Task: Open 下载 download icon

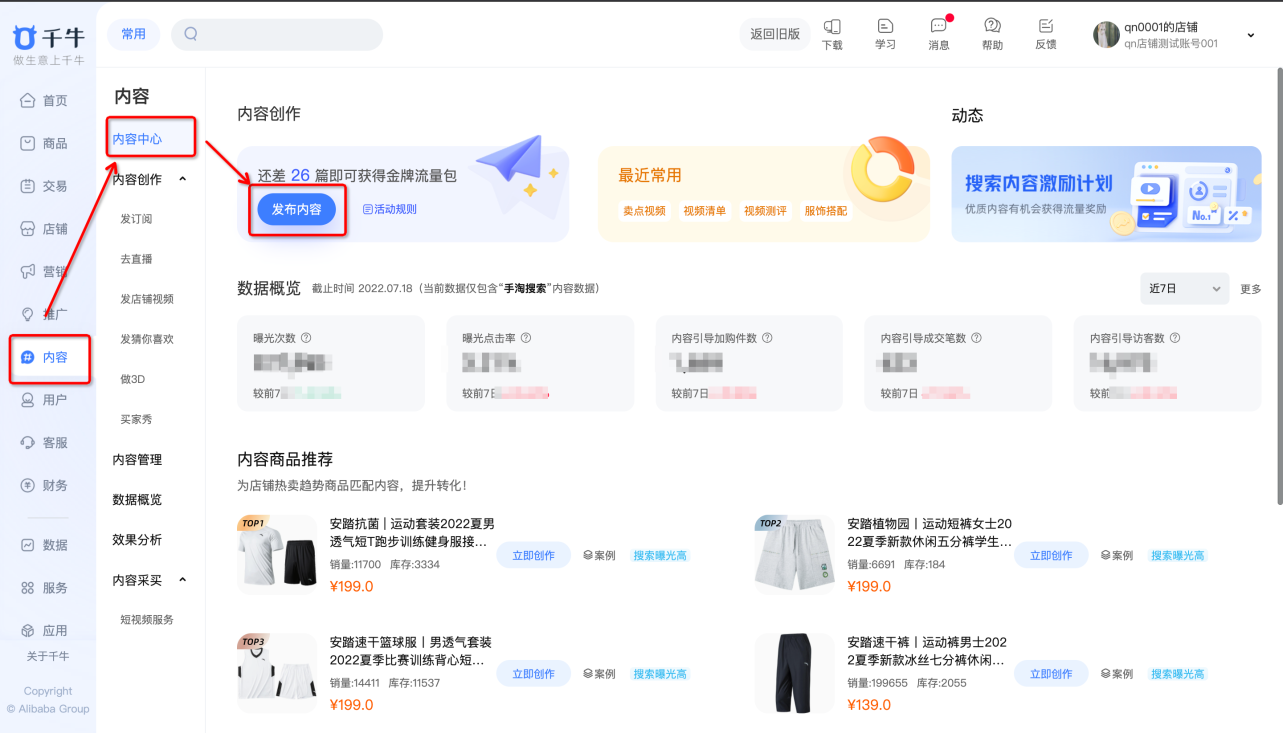Action: [832, 34]
